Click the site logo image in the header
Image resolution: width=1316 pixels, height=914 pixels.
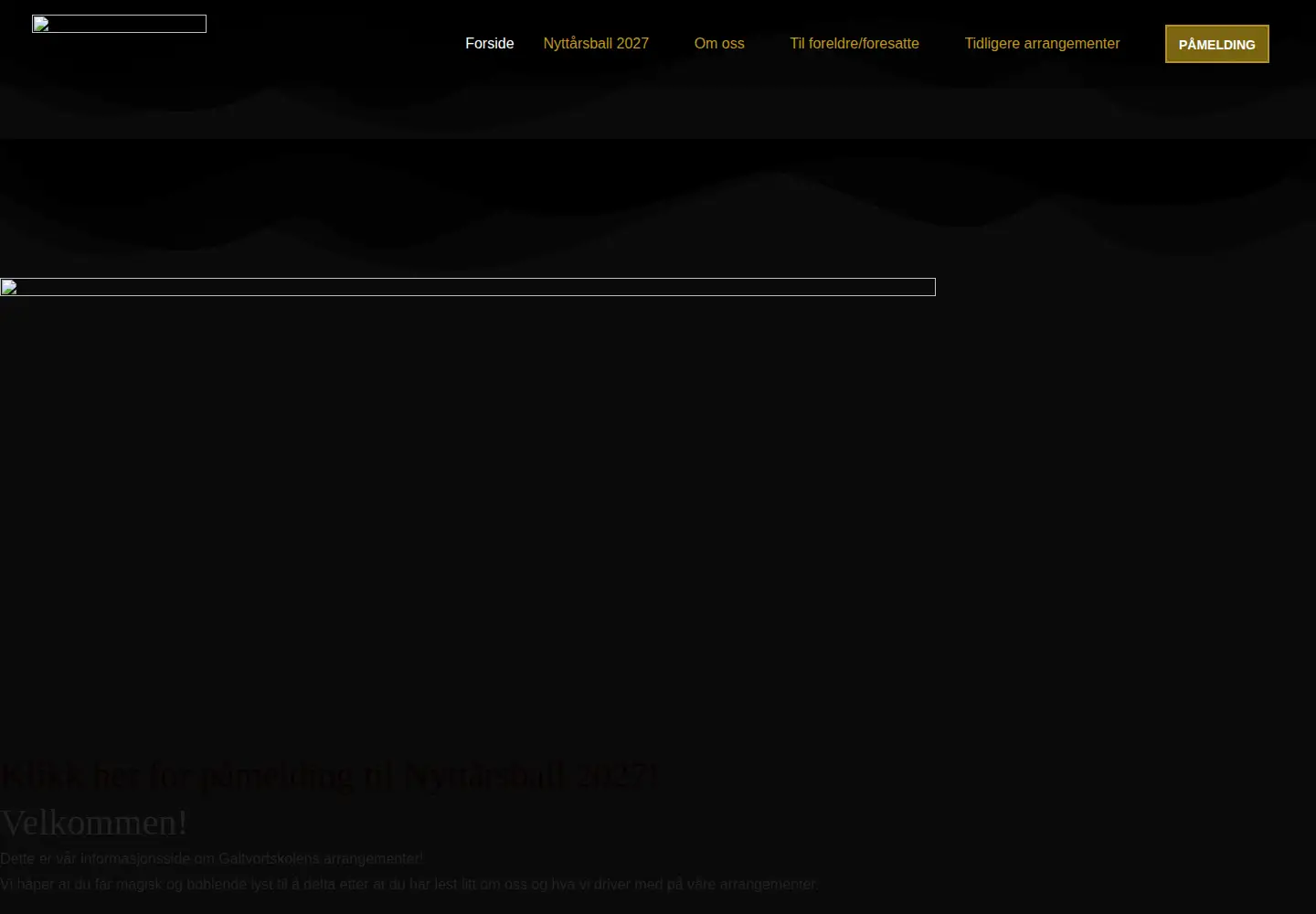[x=119, y=24]
